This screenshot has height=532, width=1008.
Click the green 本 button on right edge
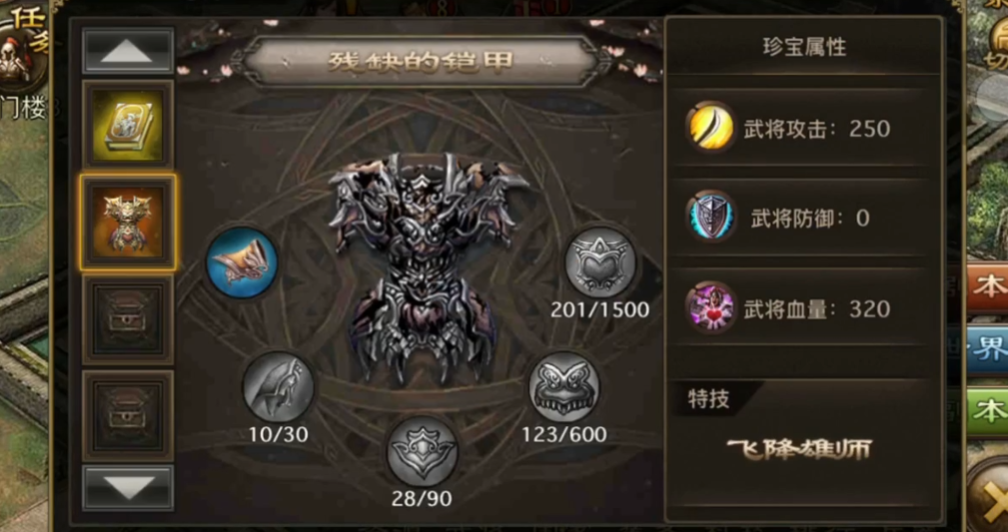coord(989,411)
